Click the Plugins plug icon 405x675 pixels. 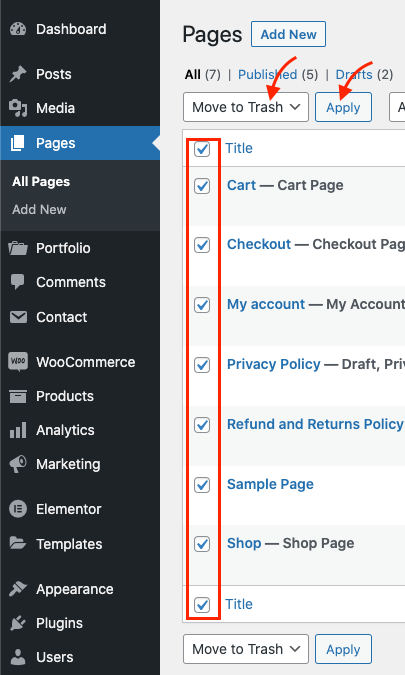click(18, 623)
